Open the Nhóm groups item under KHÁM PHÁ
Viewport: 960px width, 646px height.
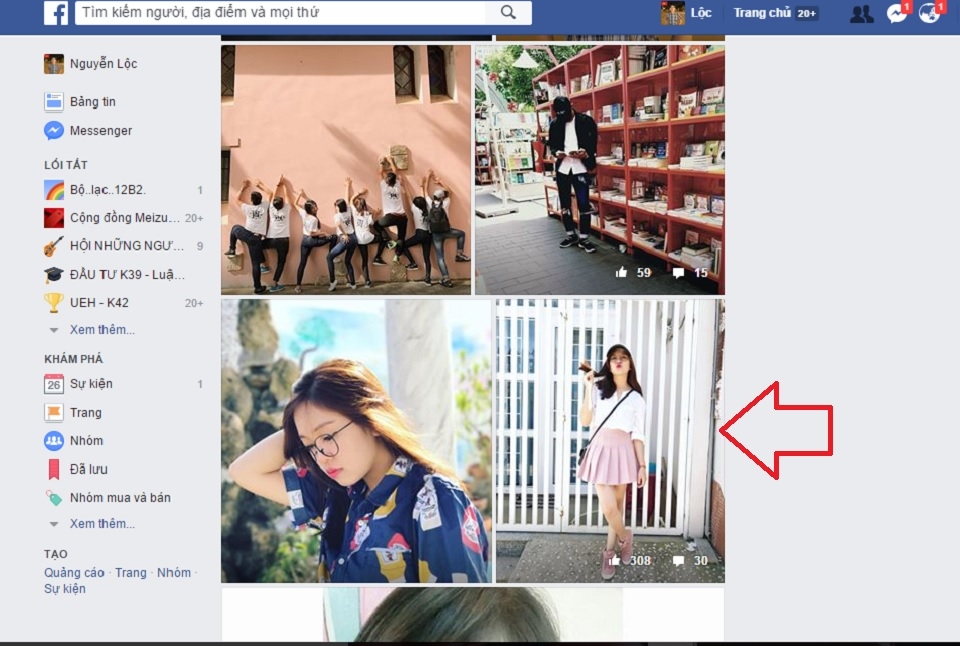[x=86, y=441]
